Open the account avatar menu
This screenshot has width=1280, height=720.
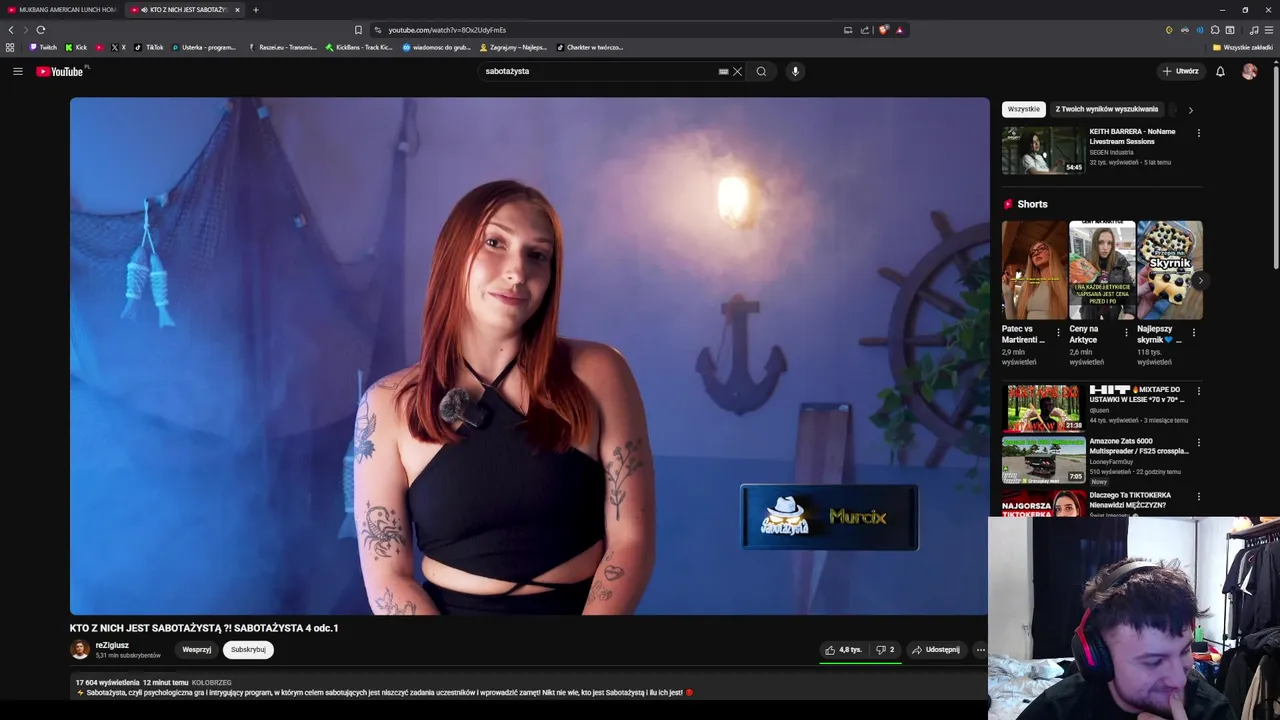point(1249,71)
